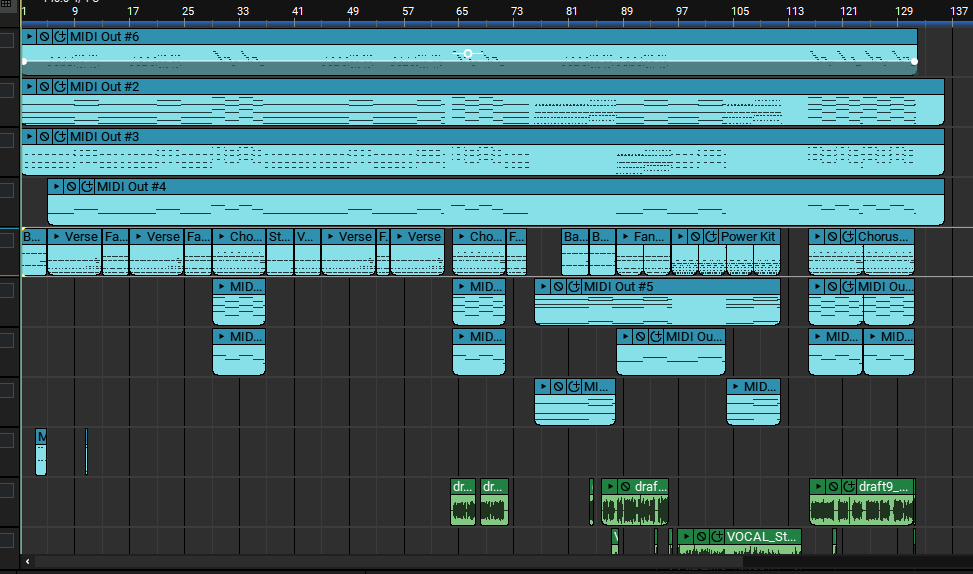This screenshot has width=973, height=574.
Task: Select the MIDI Out #3 clip name
Action: tap(104, 137)
